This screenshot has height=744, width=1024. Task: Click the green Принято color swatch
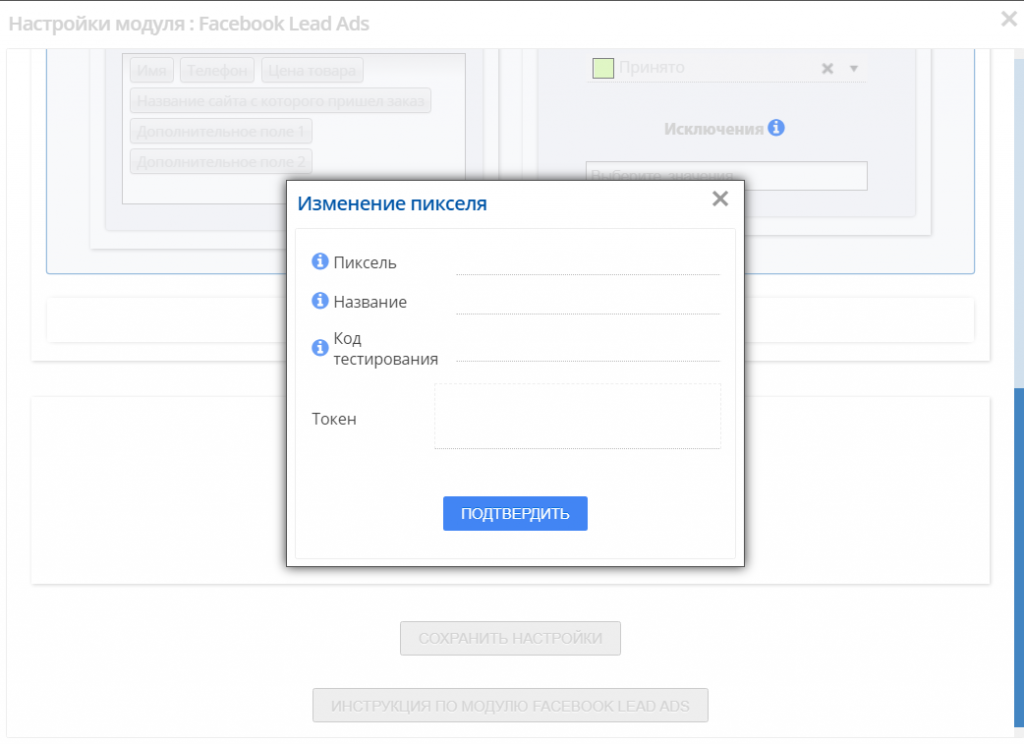(603, 68)
